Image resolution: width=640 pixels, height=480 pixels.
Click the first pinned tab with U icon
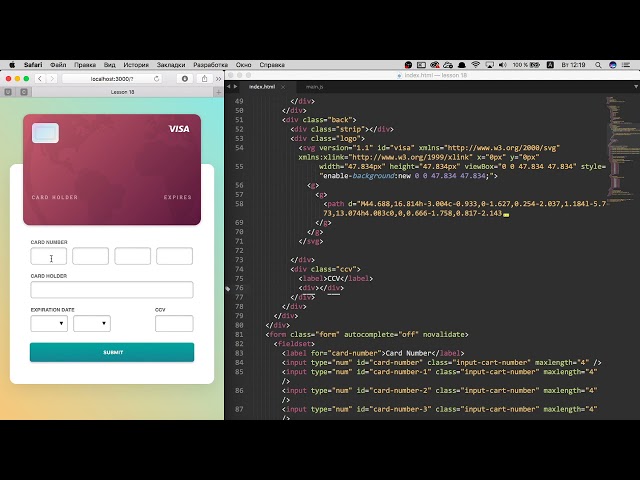8,92
